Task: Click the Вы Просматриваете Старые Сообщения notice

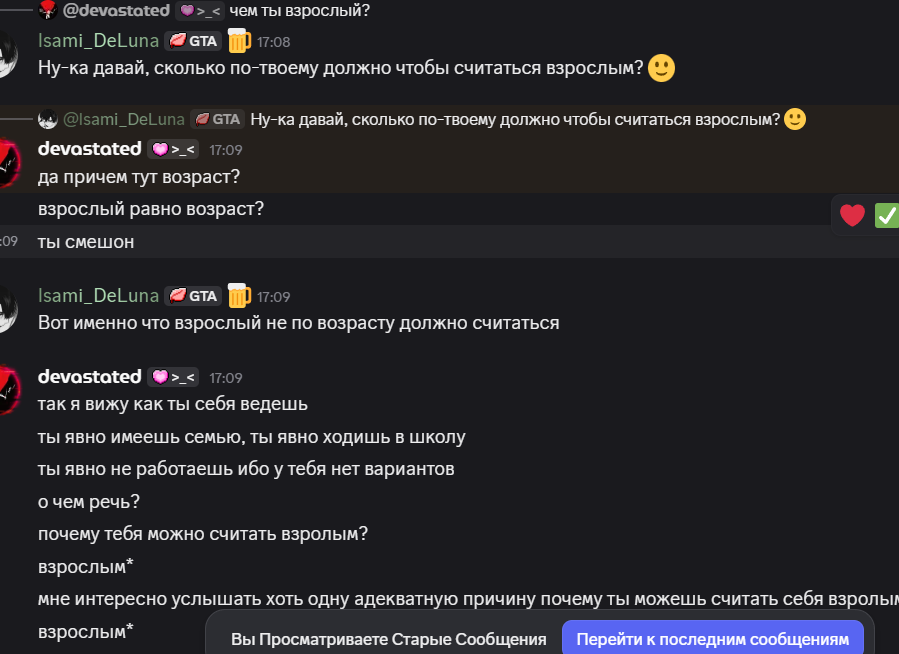Action: [388, 639]
